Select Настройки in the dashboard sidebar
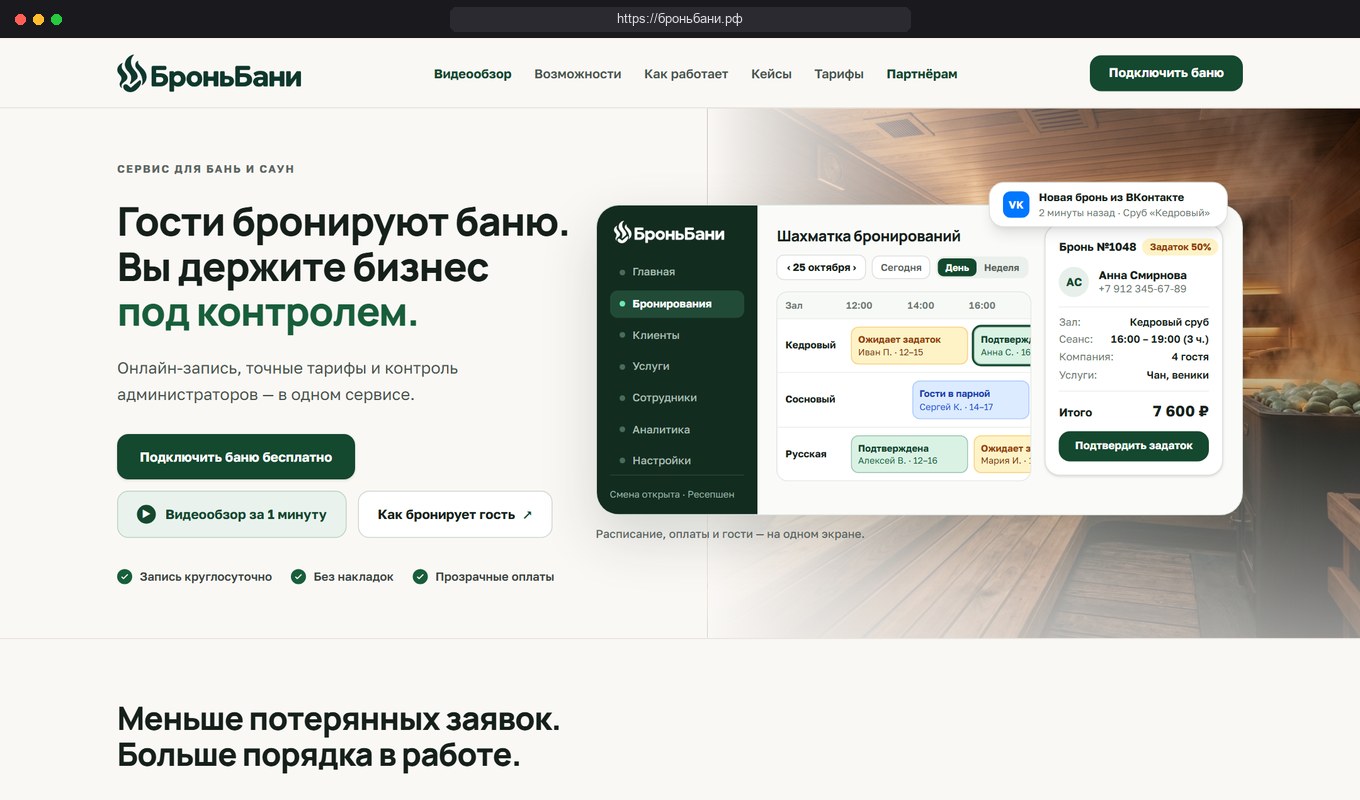Viewport: 1360px width, 800px height. [x=677, y=461]
